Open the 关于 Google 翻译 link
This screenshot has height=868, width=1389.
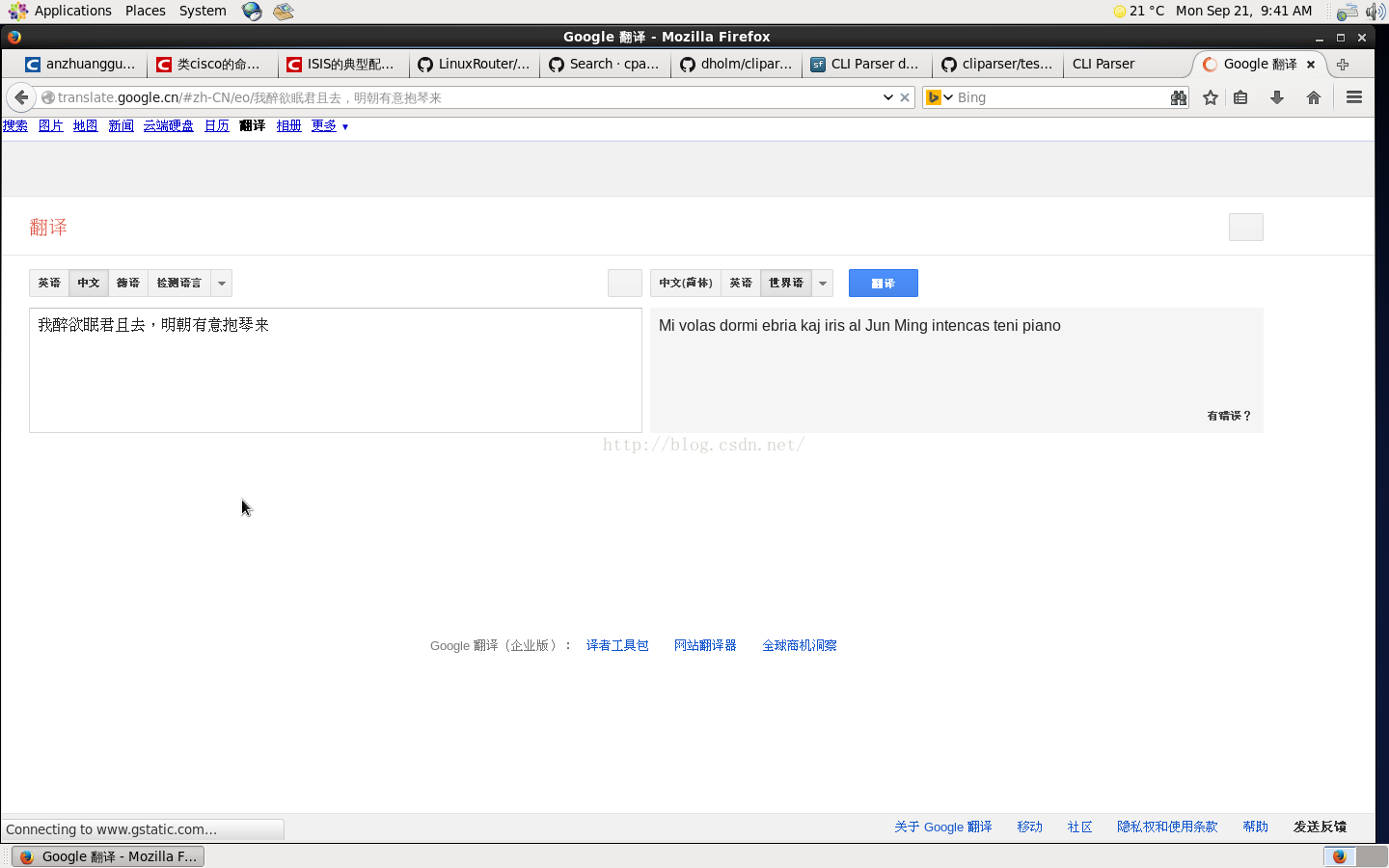pos(942,827)
